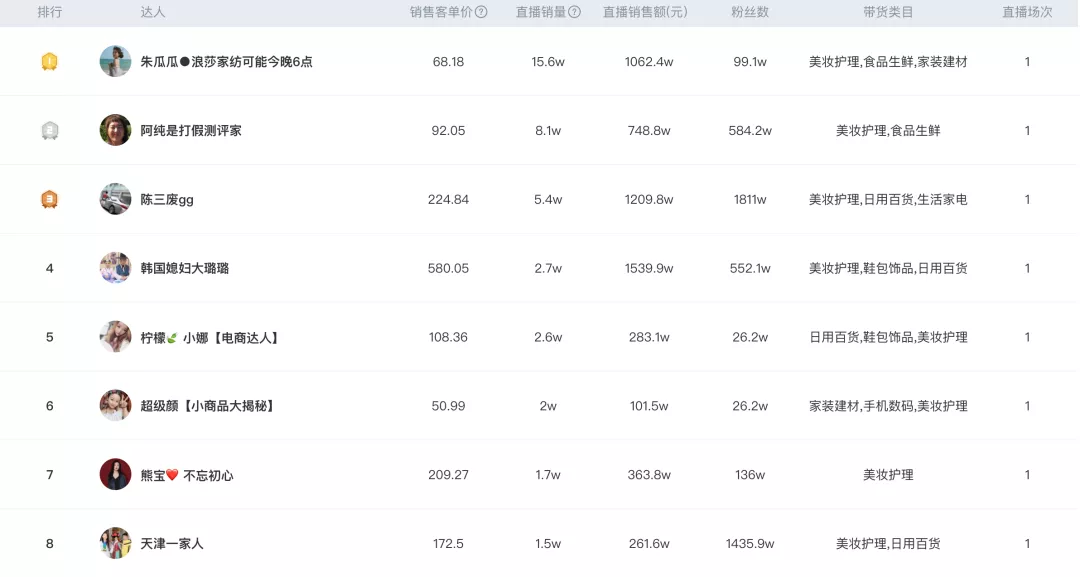Image resolution: width=1080 pixels, height=577 pixels.
Task: Select the 1539.9w sales amount cell
Action: click(649, 269)
